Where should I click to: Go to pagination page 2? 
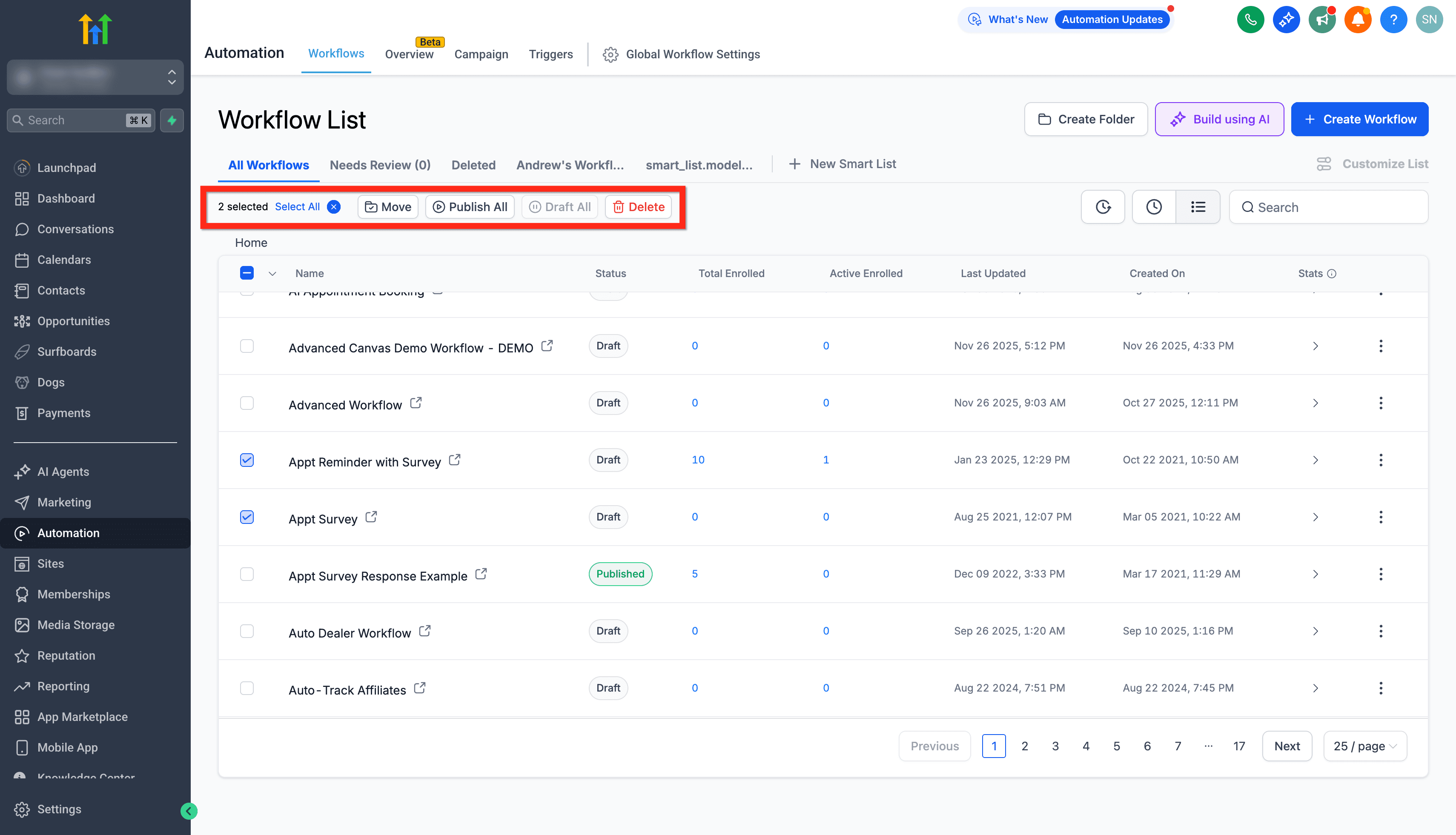(x=1025, y=746)
